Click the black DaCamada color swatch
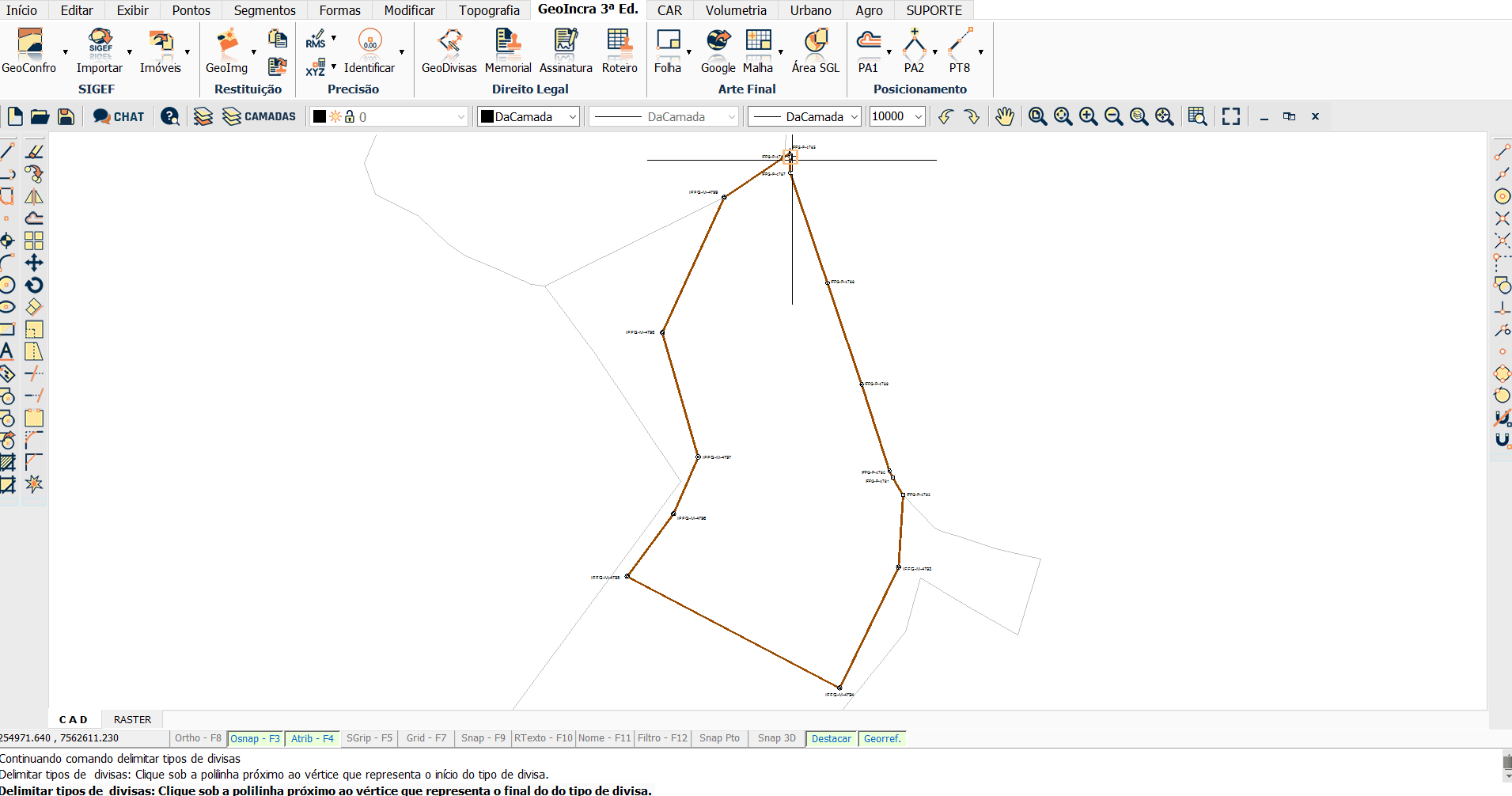Screen dimensions: 1512x796 coord(487,116)
